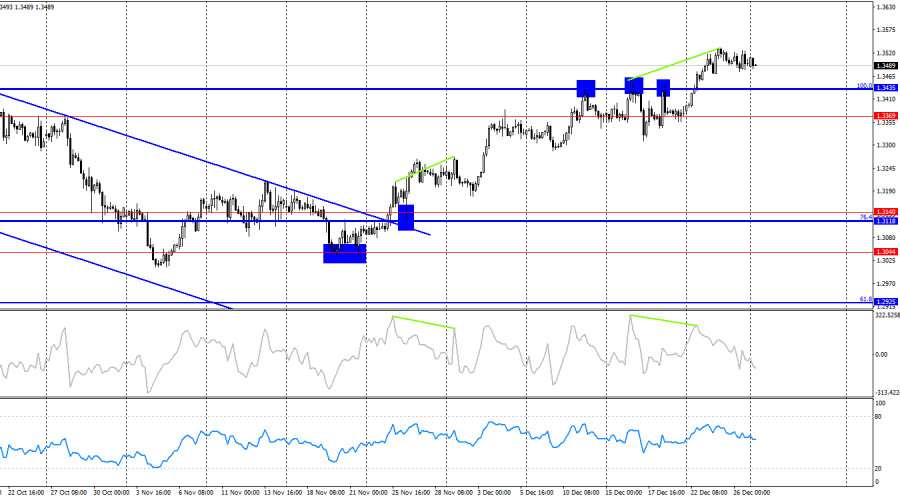Click the 3 Nov 16:00 time label
900x500 pixels.
point(153,493)
